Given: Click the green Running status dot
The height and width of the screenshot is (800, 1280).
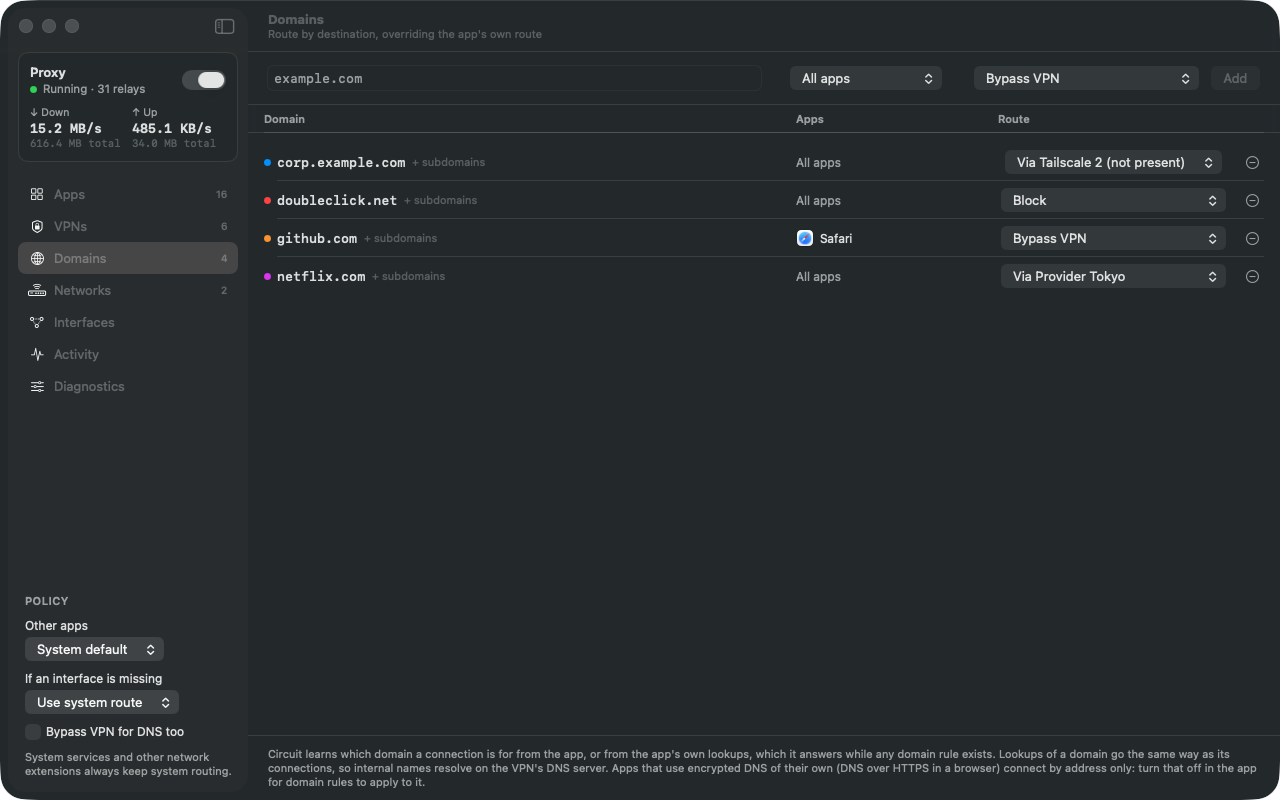Looking at the screenshot, I should (x=33, y=89).
